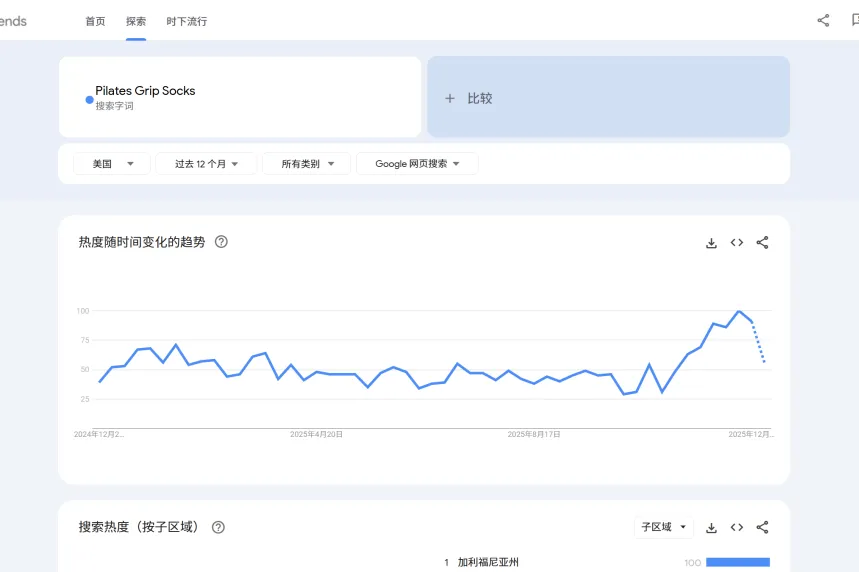Share the interest over time chart
This screenshot has width=859, height=572.
point(762,243)
